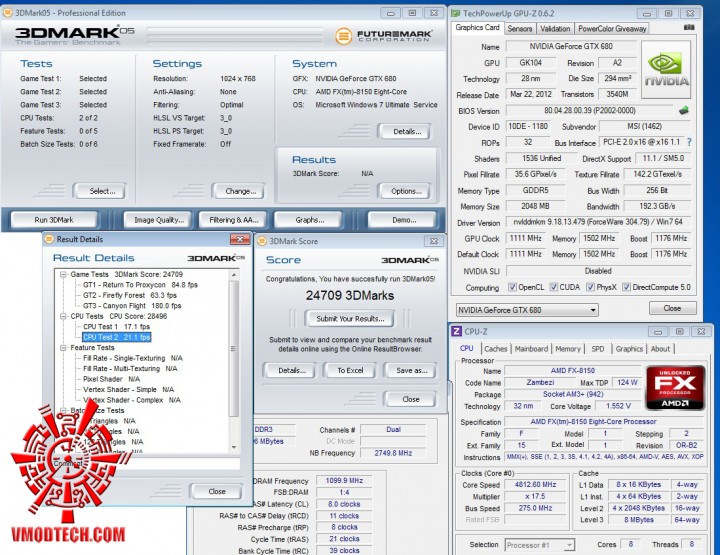Screen dimensions: 720x555
Task: Click the Result Details scrollbar up arrow
Action: pyautogui.click(x=234, y=275)
